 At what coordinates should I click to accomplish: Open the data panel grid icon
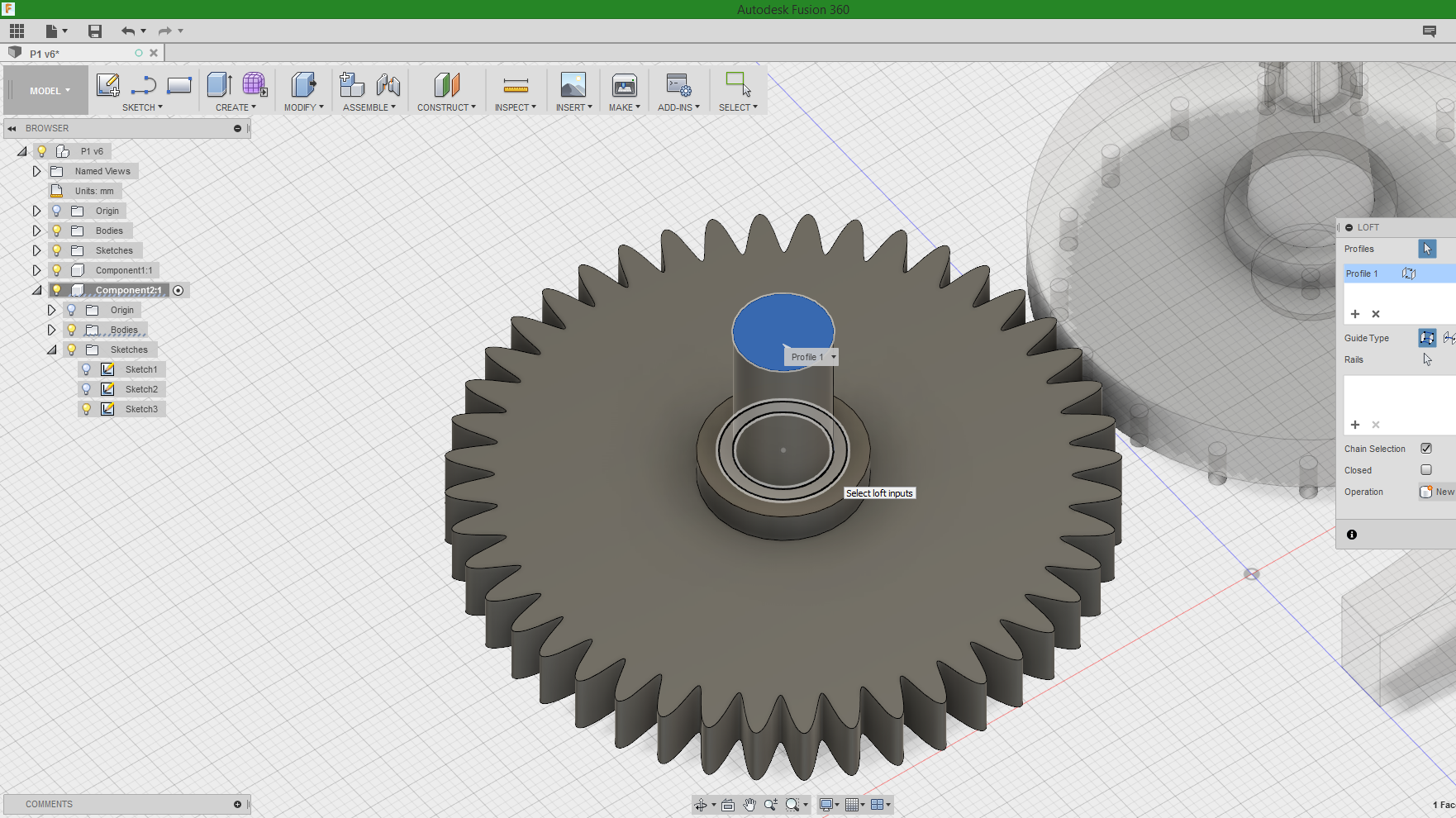tap(17, 31)
